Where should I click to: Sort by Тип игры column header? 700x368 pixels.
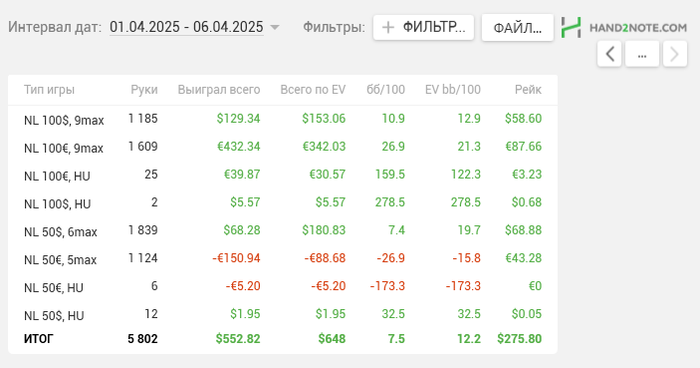[x=49, y=90]
